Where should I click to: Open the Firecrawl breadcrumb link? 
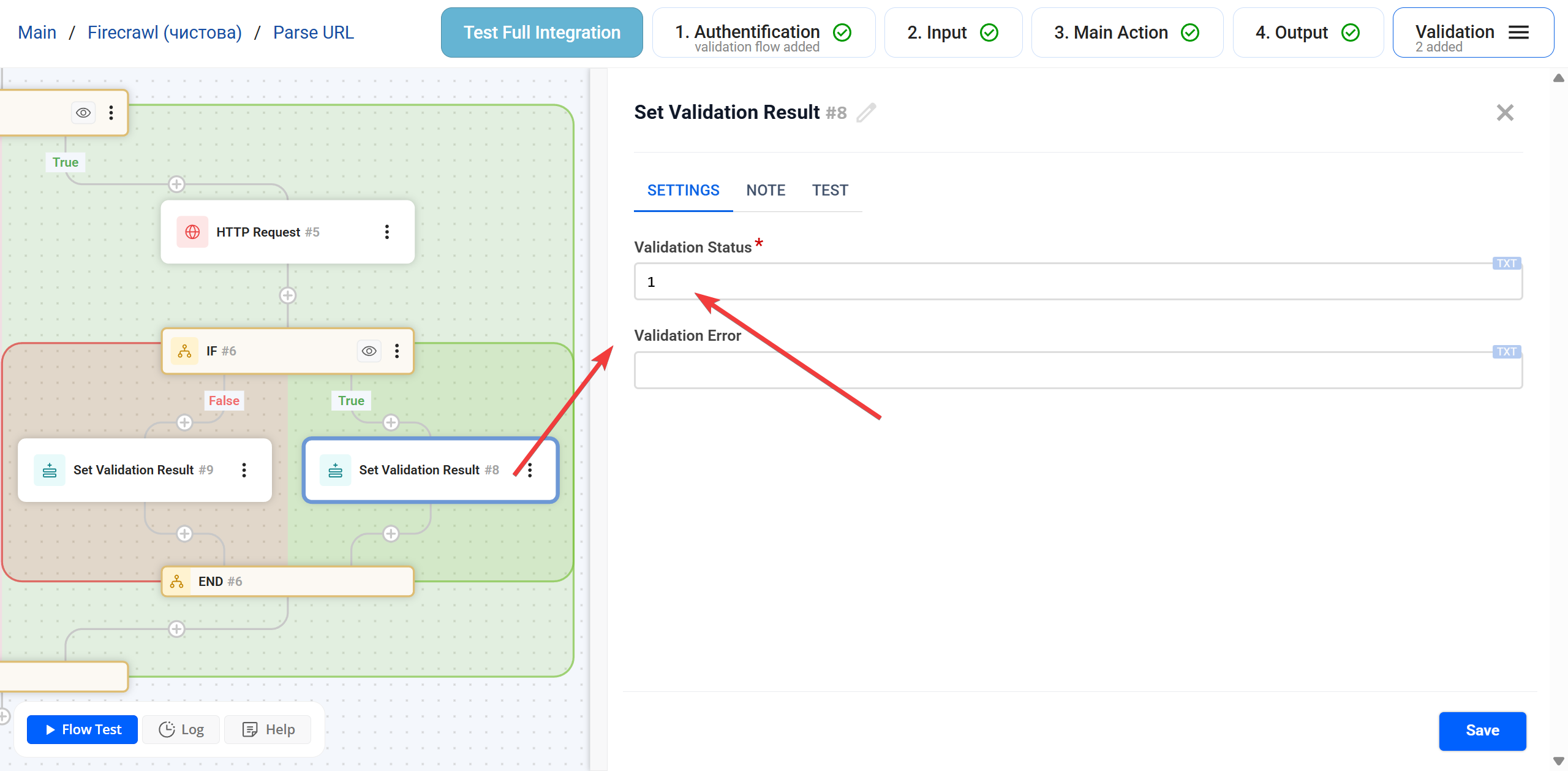(x=165, y=32)
